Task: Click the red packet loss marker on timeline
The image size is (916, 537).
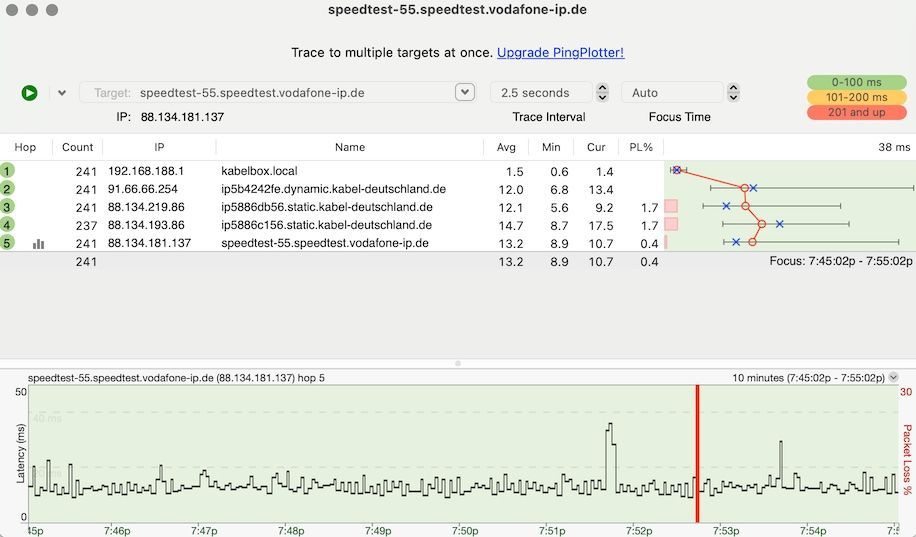Action: click(697, 452)
